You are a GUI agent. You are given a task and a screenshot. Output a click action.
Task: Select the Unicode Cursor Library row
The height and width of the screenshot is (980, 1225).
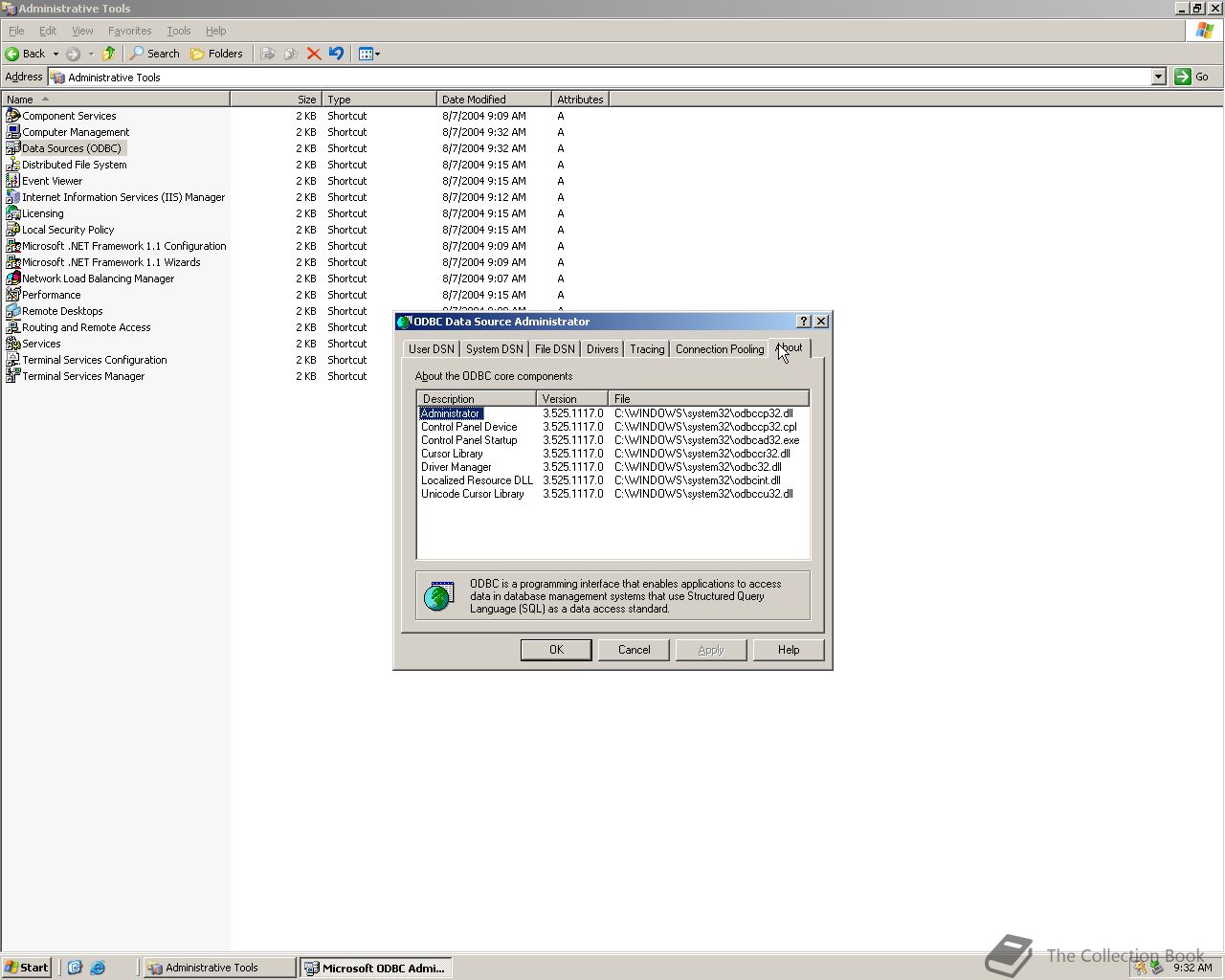point(612,494)
